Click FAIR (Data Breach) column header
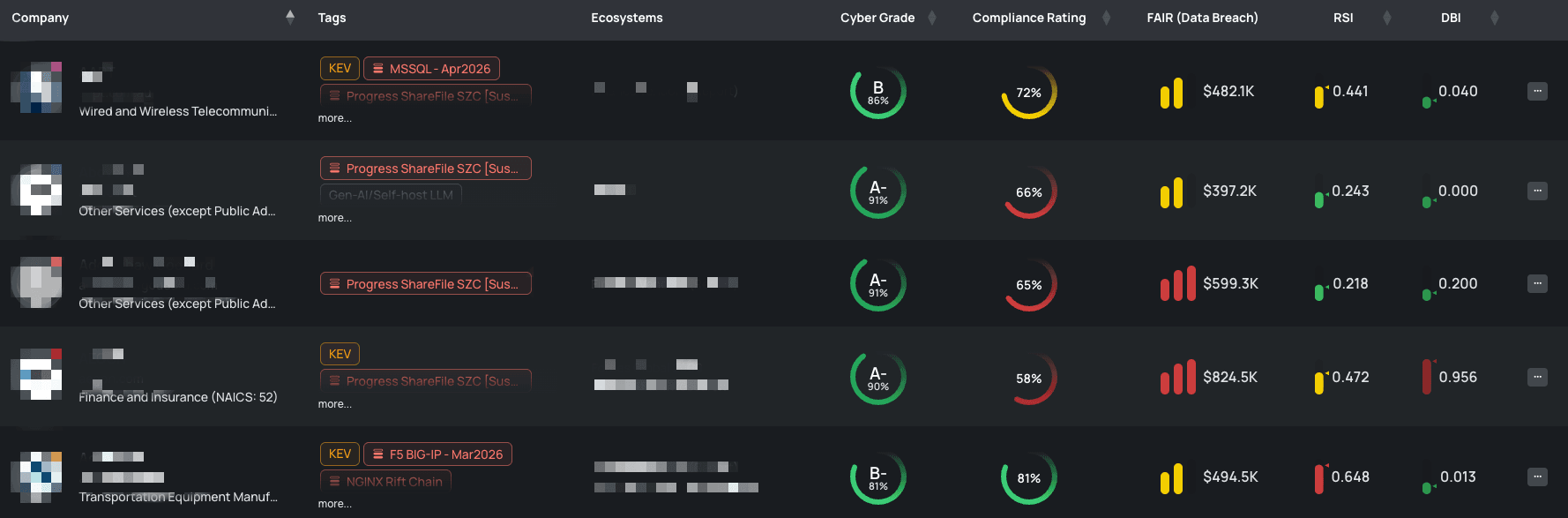Image resolution: width=1568 pixels, height=518 pixels. [x=1202, y=18]
